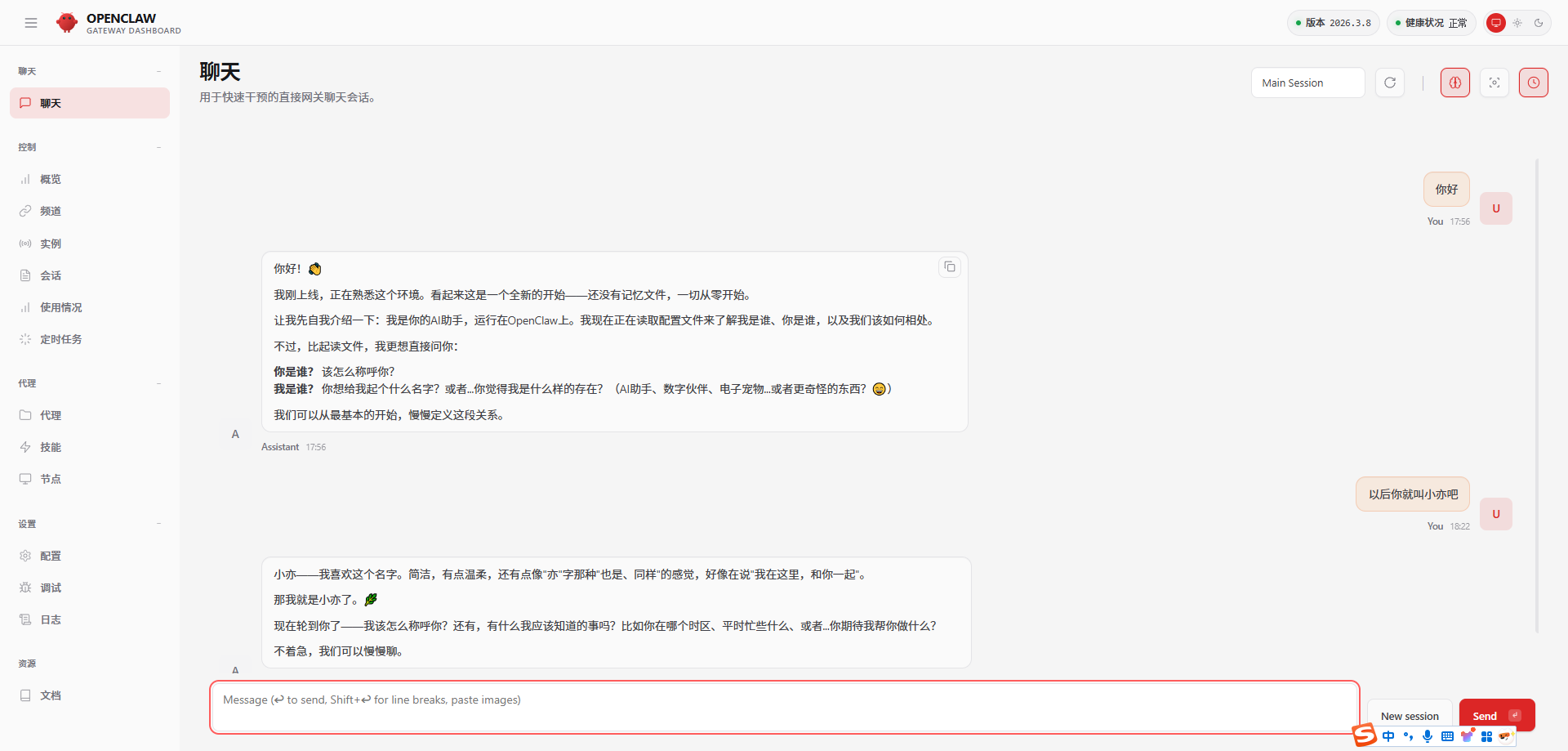Click the red chat bubble icon in the header

coord(1495,23)
